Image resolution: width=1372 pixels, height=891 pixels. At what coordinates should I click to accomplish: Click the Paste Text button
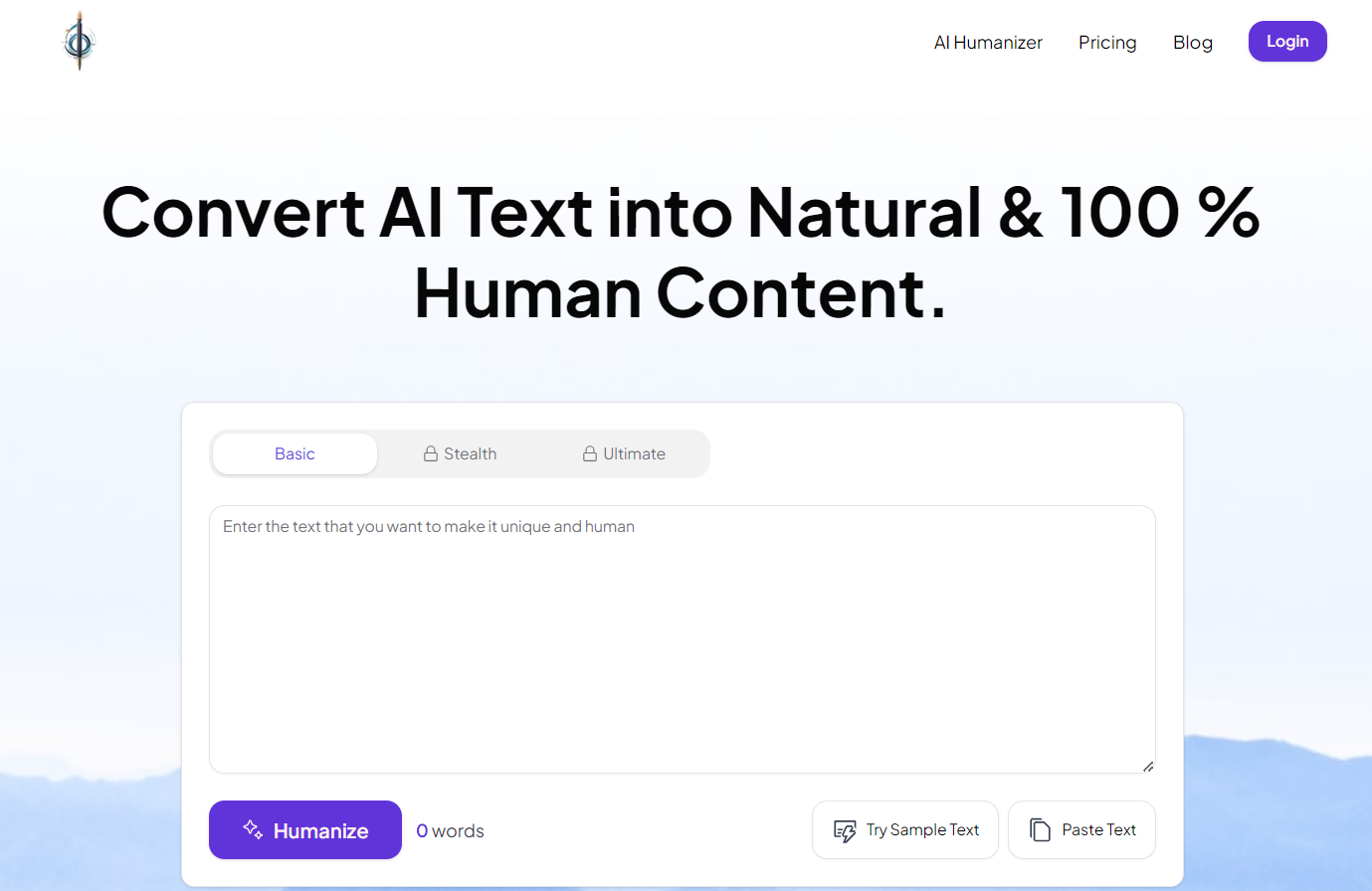tap(1081, 829)
